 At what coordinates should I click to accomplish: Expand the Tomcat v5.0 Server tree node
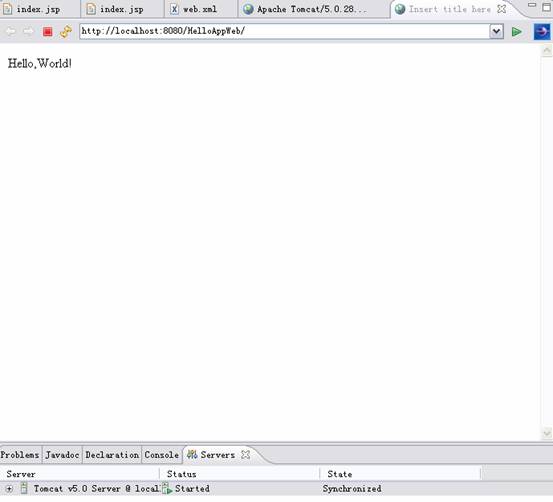(9, 489)
